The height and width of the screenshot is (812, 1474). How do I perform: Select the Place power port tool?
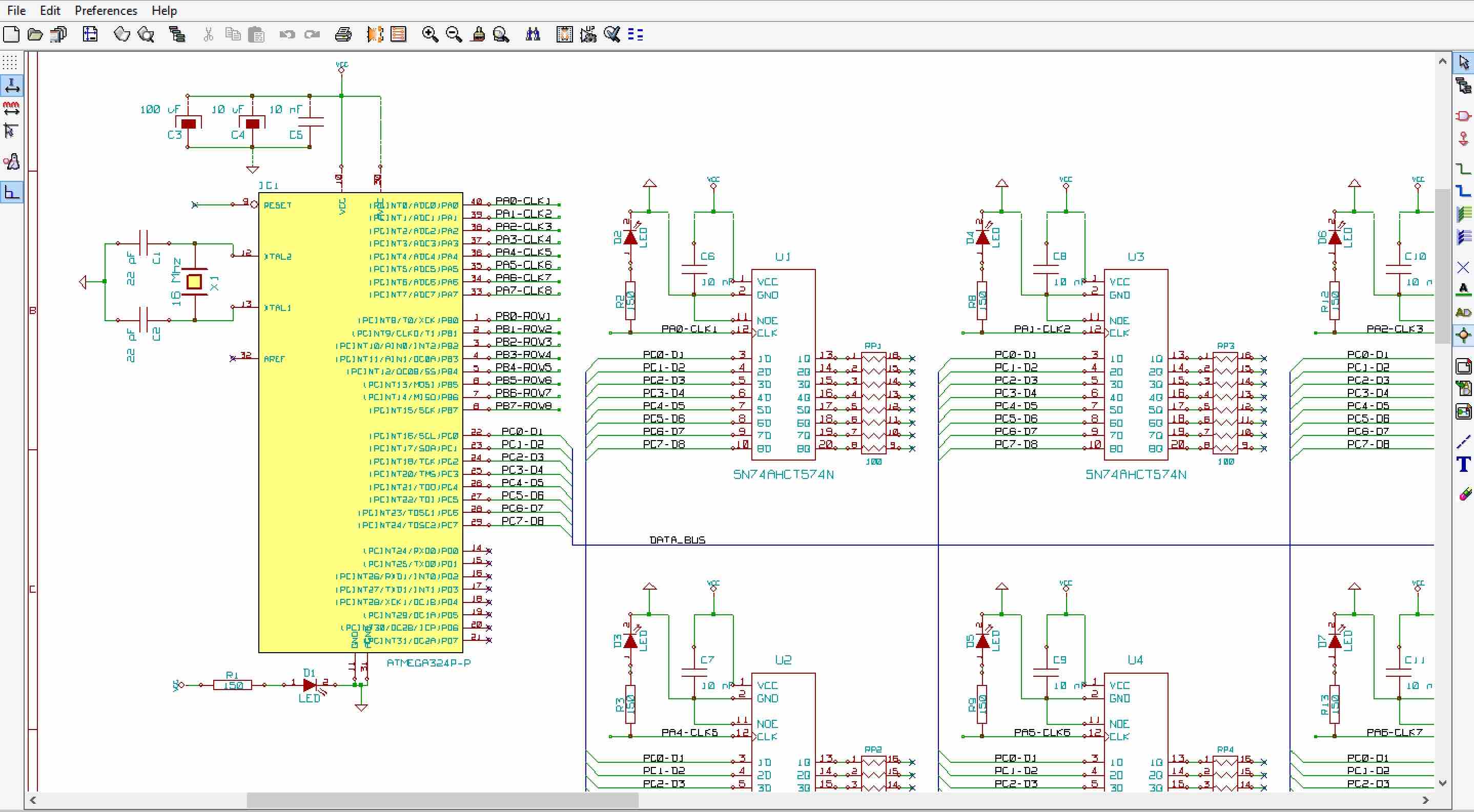[x=1464, y=139]
